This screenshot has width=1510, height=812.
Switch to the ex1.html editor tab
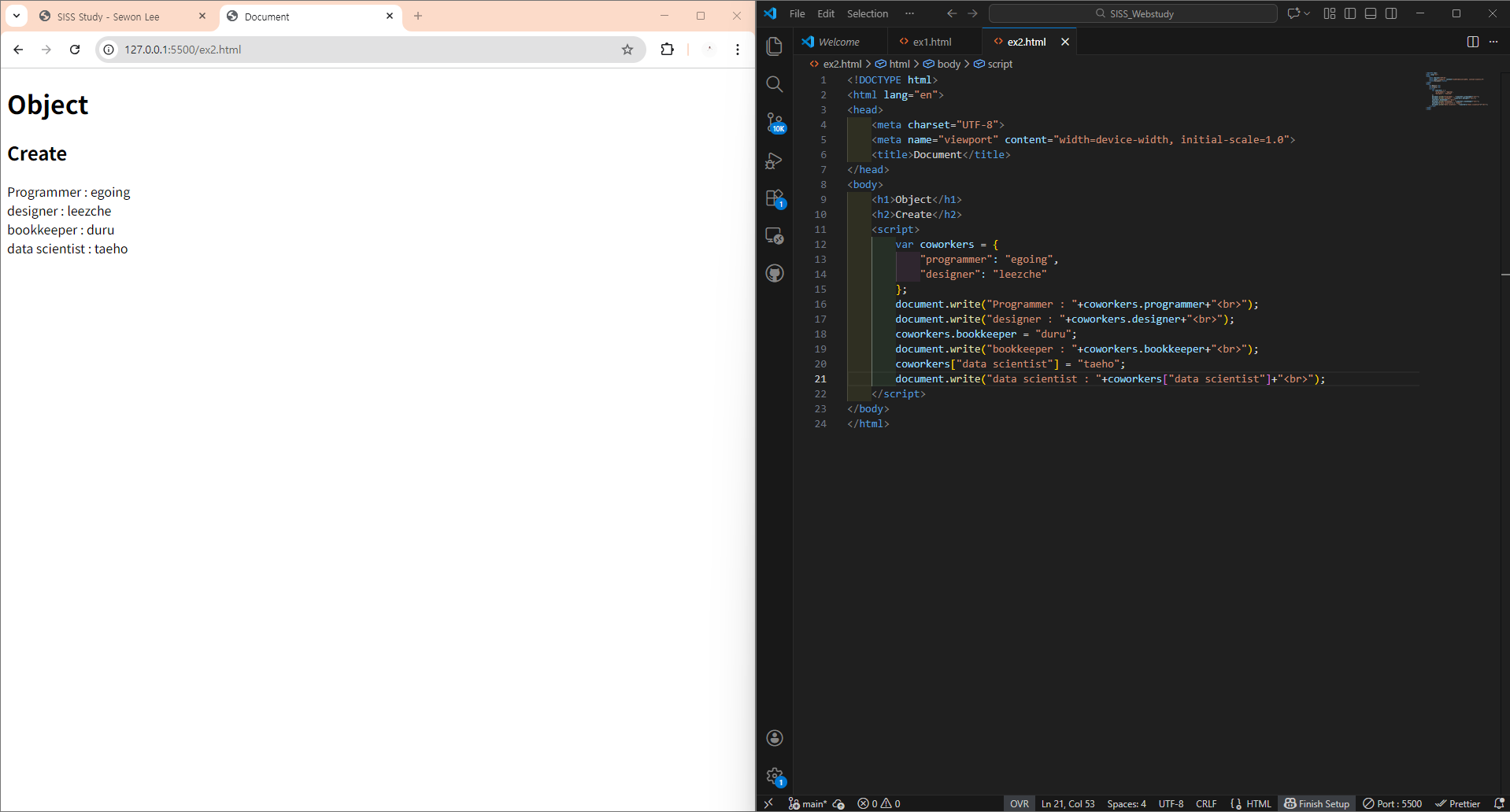click(x=932, y=42)
